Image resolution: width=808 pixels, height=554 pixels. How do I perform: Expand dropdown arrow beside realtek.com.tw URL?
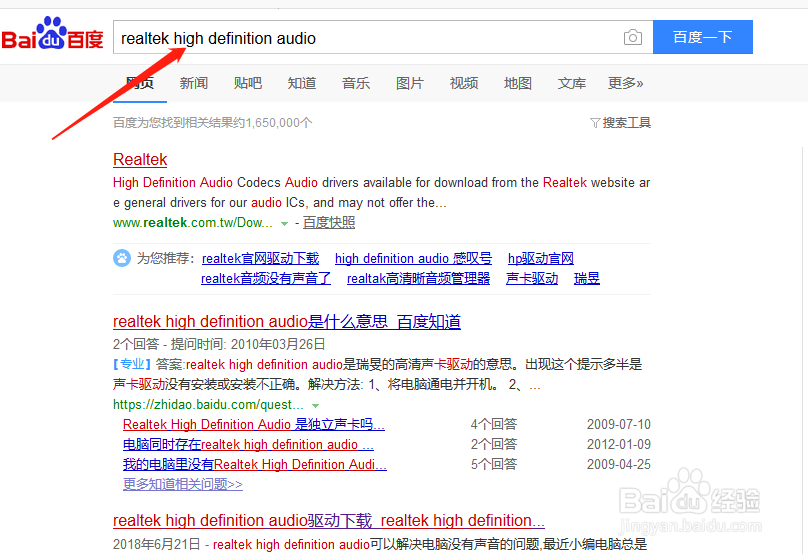pos(284,224)
